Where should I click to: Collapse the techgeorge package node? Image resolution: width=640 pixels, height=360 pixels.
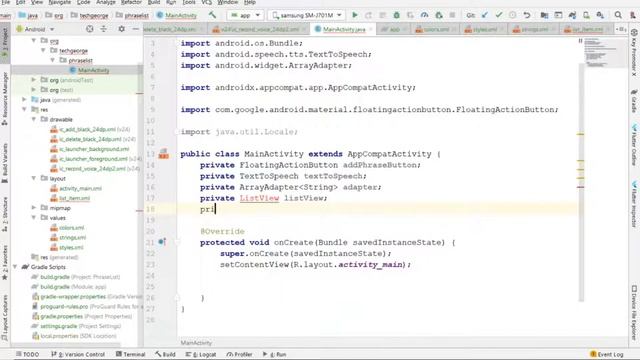[x=43, y=50]
